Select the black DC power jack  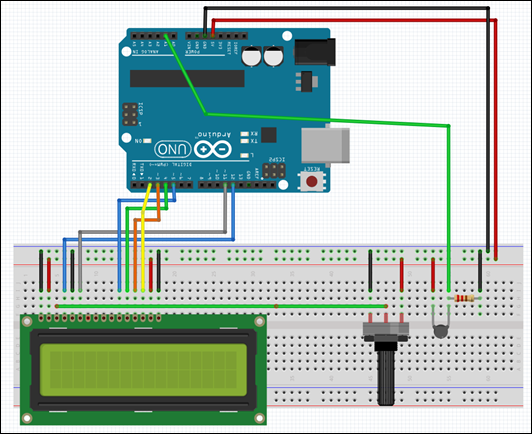click(x=315, y=52)
